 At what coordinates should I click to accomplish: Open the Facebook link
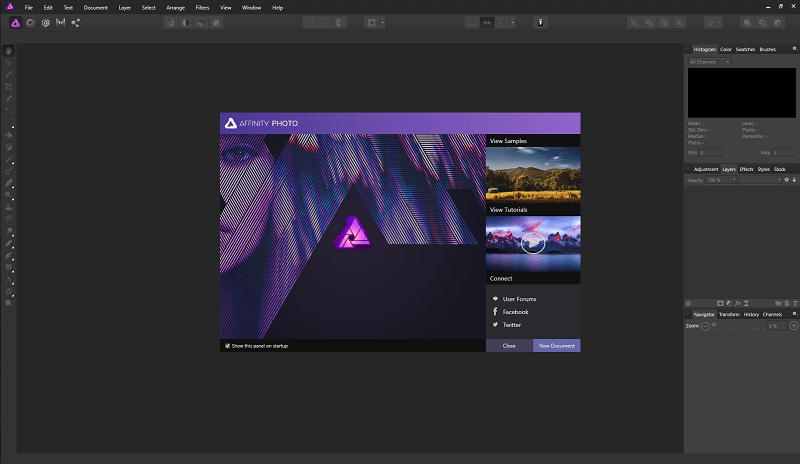[x=515, y=312]
